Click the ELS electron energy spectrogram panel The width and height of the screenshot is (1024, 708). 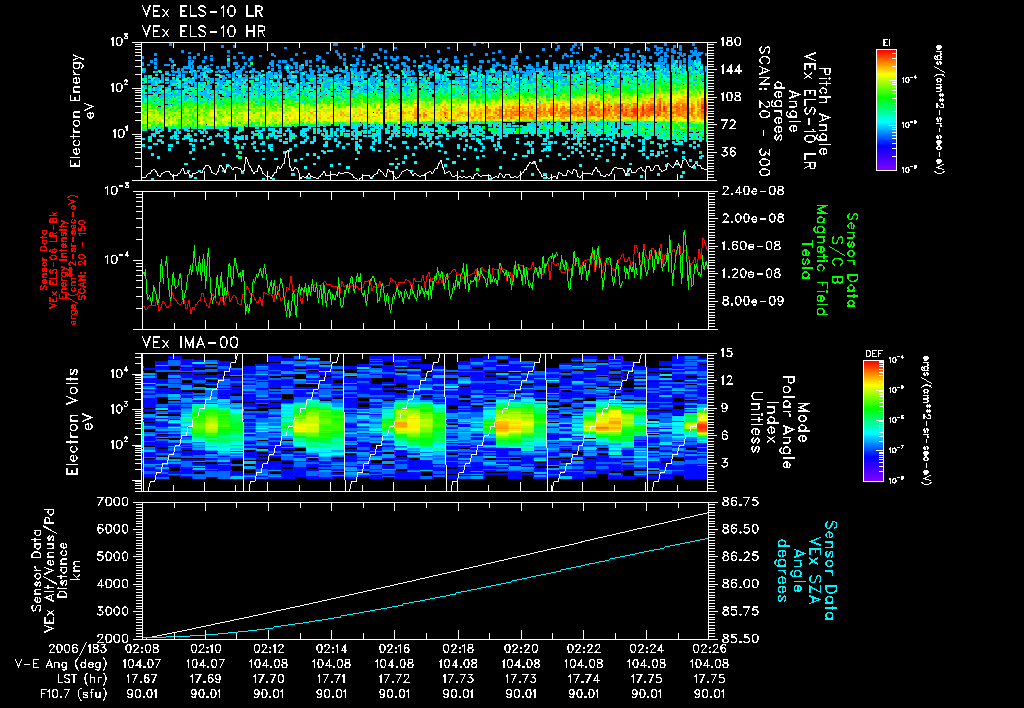click(424, 111)
